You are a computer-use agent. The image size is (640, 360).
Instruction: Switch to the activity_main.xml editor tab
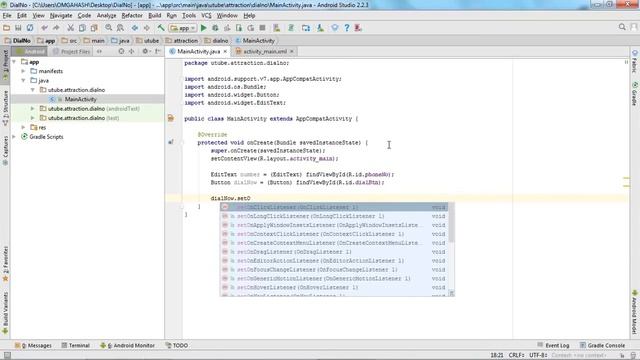click(265, 51)
